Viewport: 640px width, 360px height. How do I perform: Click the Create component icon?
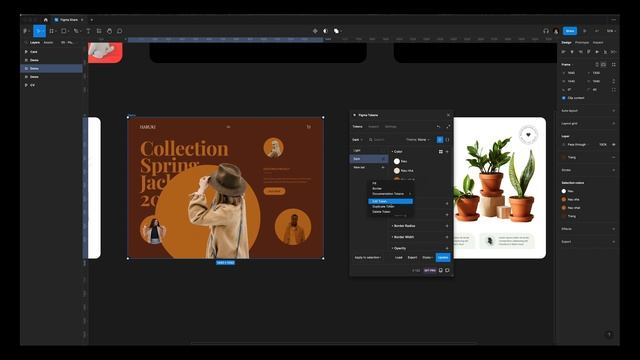tap(315, 31)
